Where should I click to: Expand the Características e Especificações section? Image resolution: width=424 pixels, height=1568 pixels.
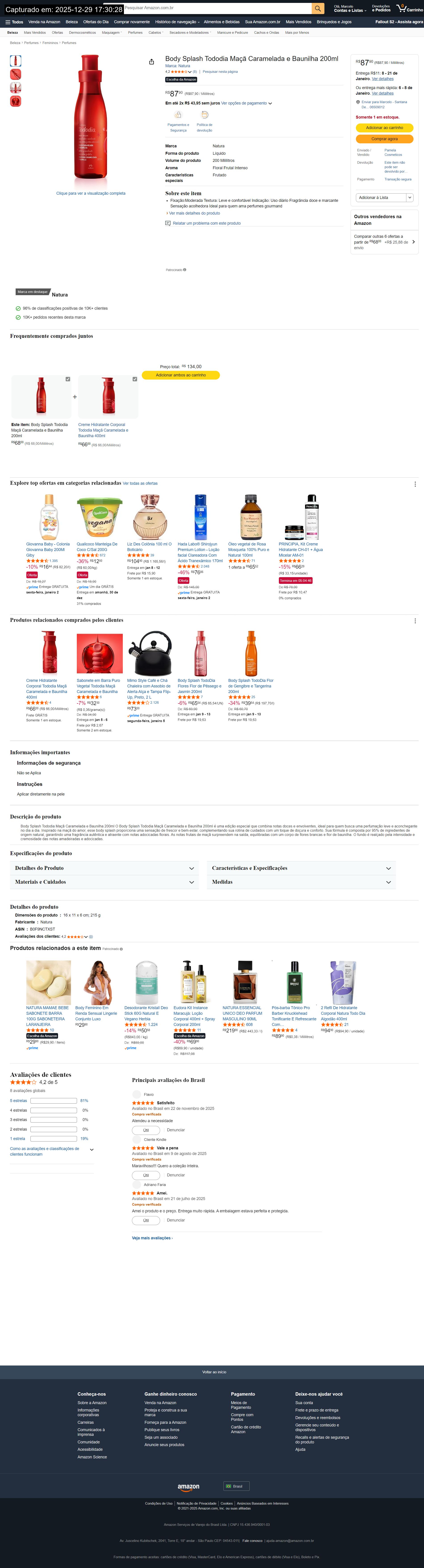pyautogui.click(x=302, y=868)
